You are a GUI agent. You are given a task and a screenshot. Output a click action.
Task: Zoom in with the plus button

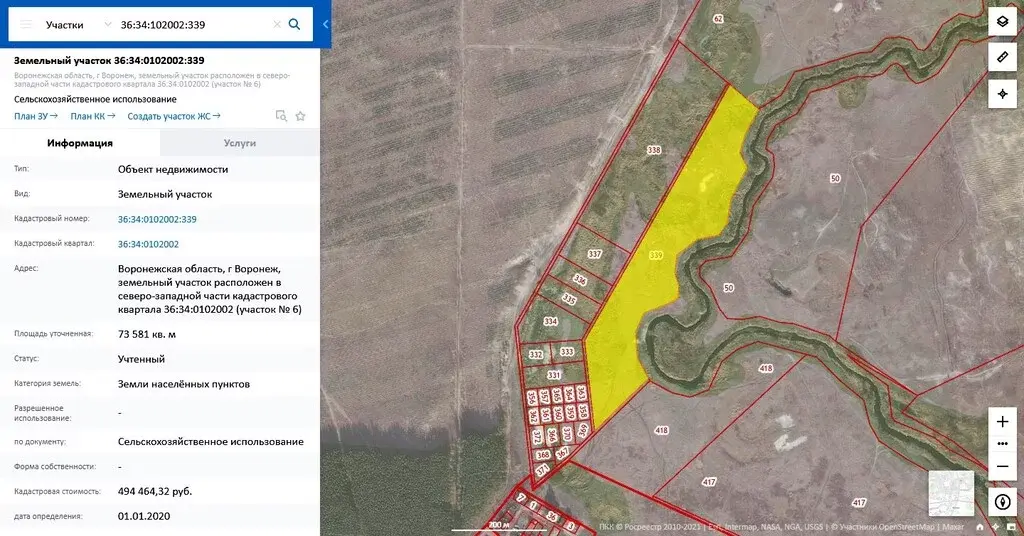click(1002, 421)
